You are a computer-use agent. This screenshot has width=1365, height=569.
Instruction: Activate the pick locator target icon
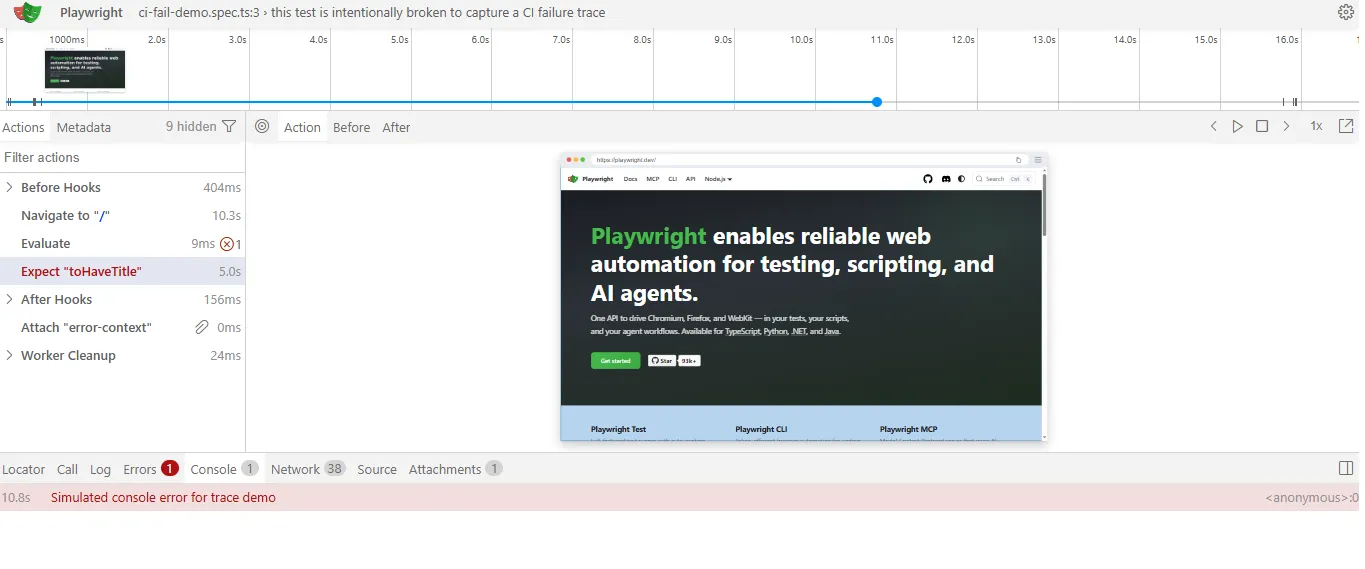click(262, 127)
